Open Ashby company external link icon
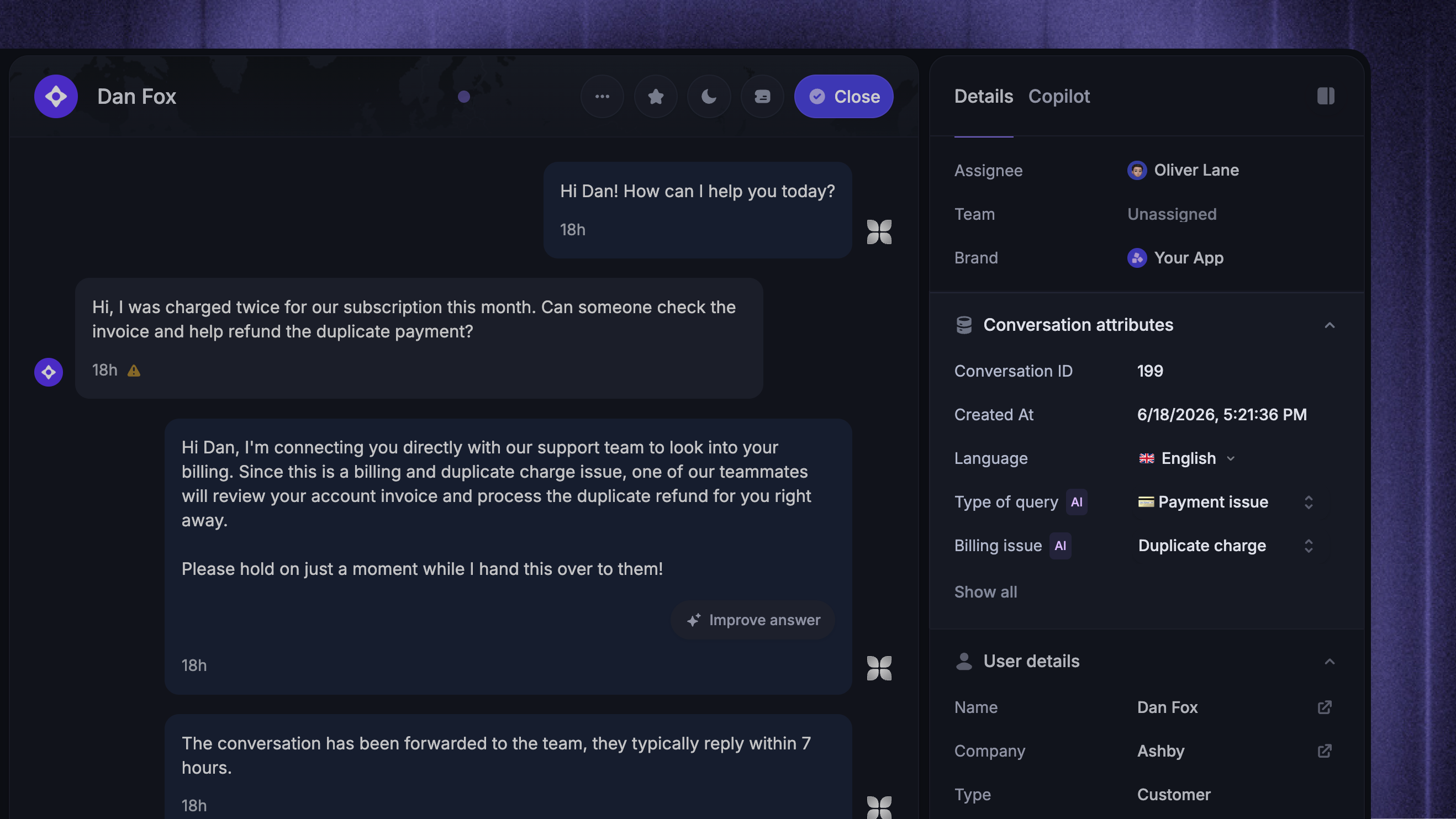This screenshot has height=819, width=1456. [x=1325, y=751]
